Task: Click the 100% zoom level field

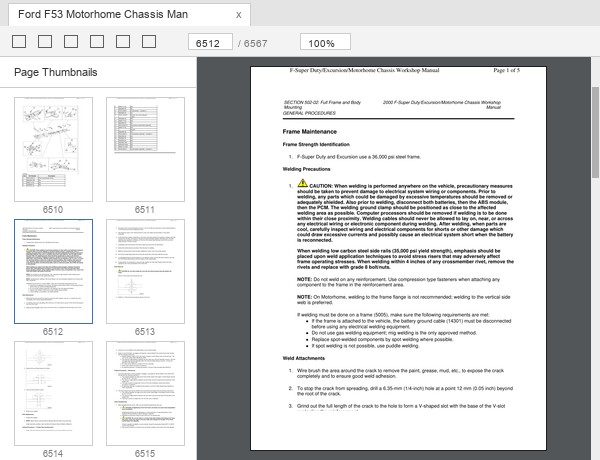Action: pos(325,42)
